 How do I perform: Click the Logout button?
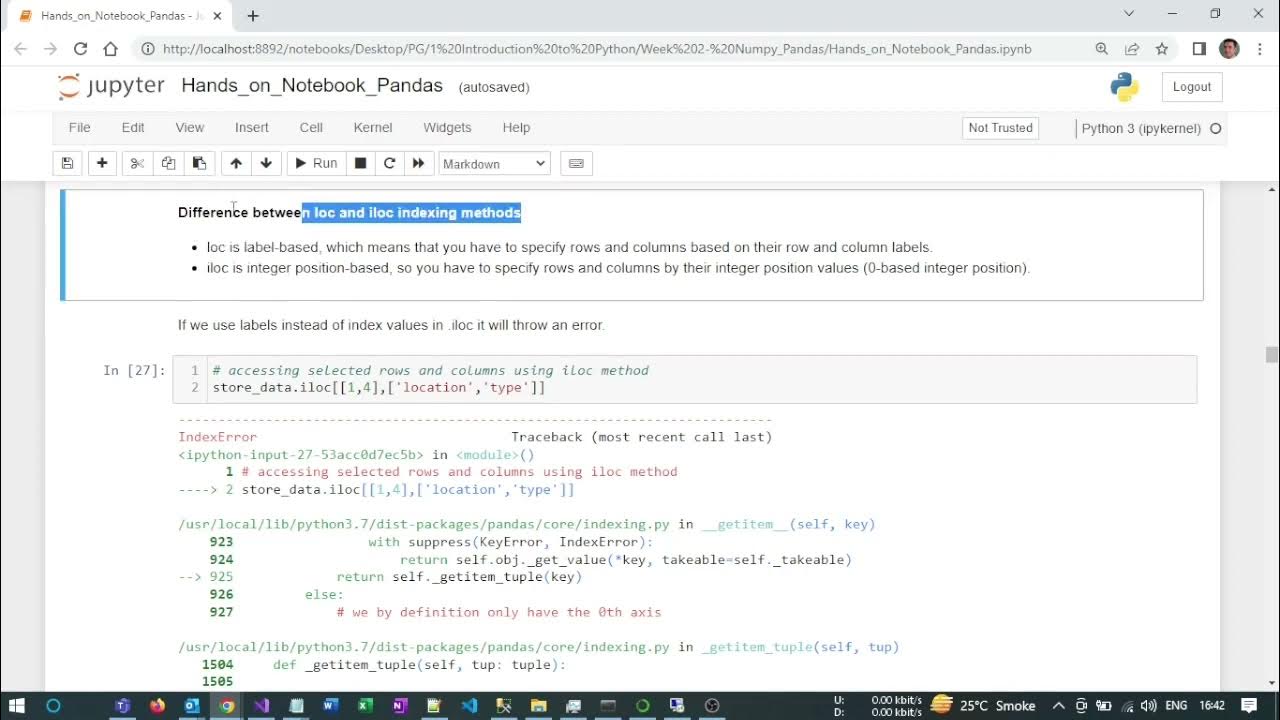tap(1192, 87)
